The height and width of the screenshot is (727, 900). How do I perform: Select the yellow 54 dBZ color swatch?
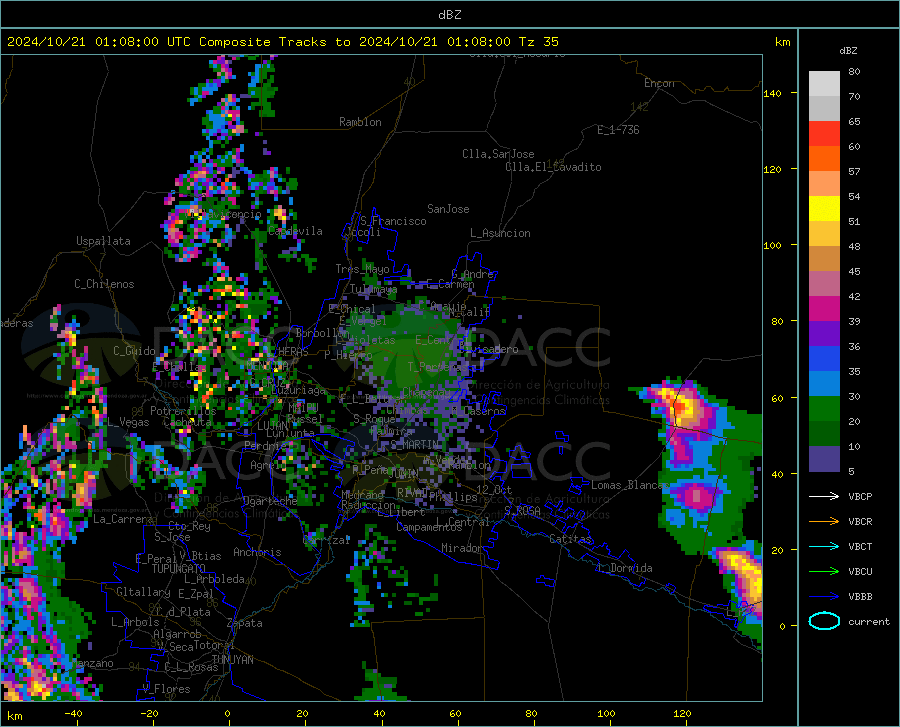pos(824,209)
